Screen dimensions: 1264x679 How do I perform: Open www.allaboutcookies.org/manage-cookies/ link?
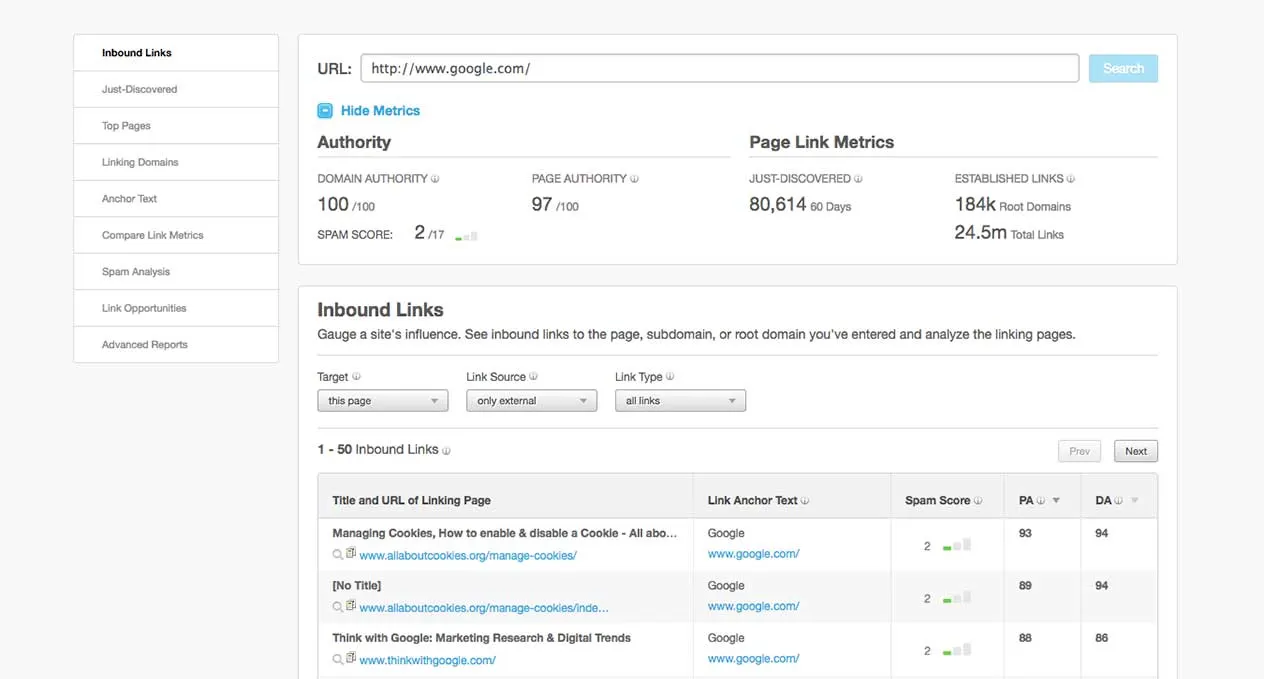tap(468, 555)
